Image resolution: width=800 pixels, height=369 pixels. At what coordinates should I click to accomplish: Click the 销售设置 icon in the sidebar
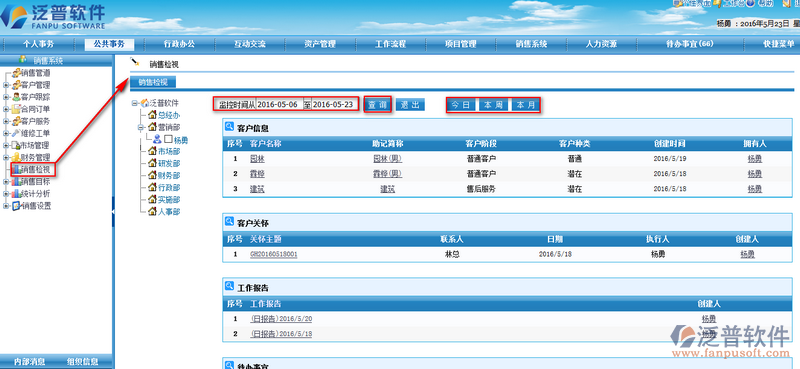[x=16, y=206]
